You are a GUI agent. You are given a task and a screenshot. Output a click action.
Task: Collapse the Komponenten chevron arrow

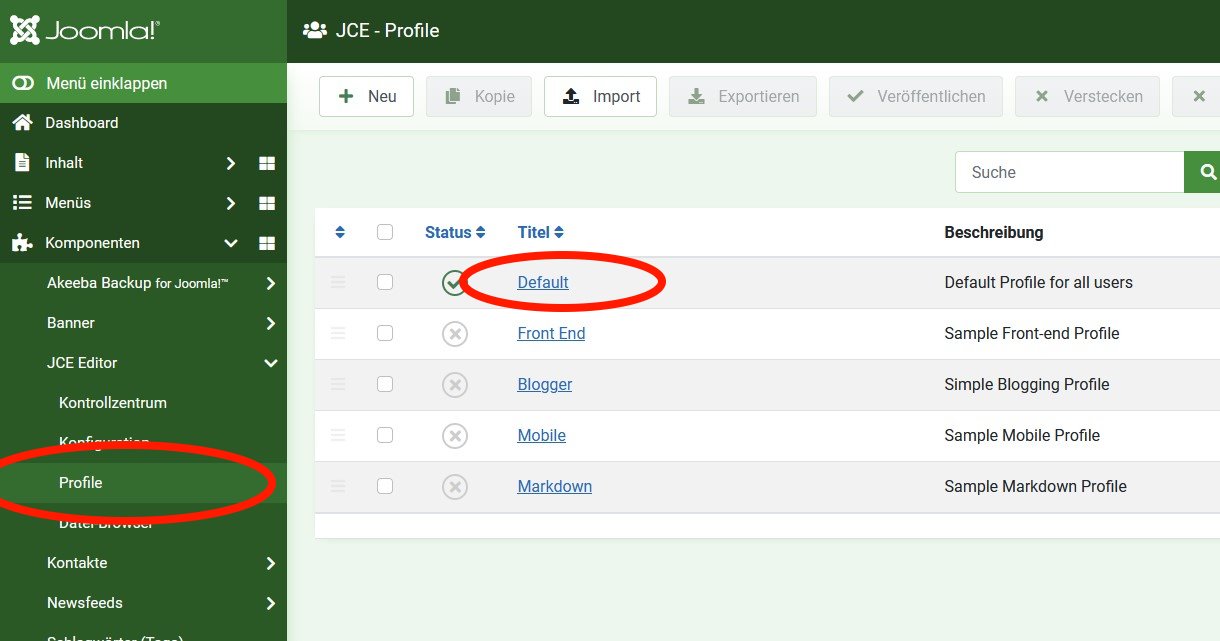point(230,243)
